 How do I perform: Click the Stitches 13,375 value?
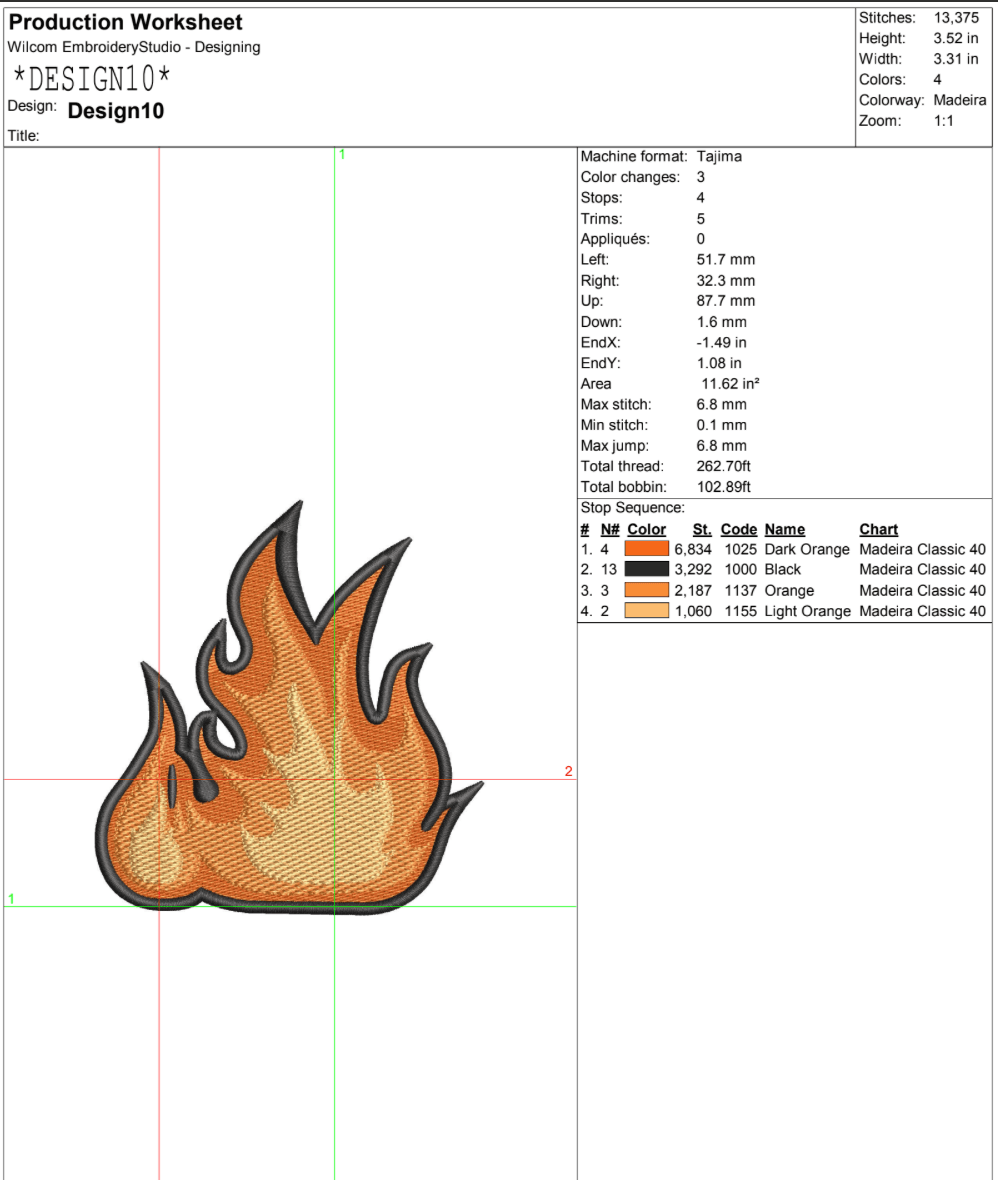959,17
